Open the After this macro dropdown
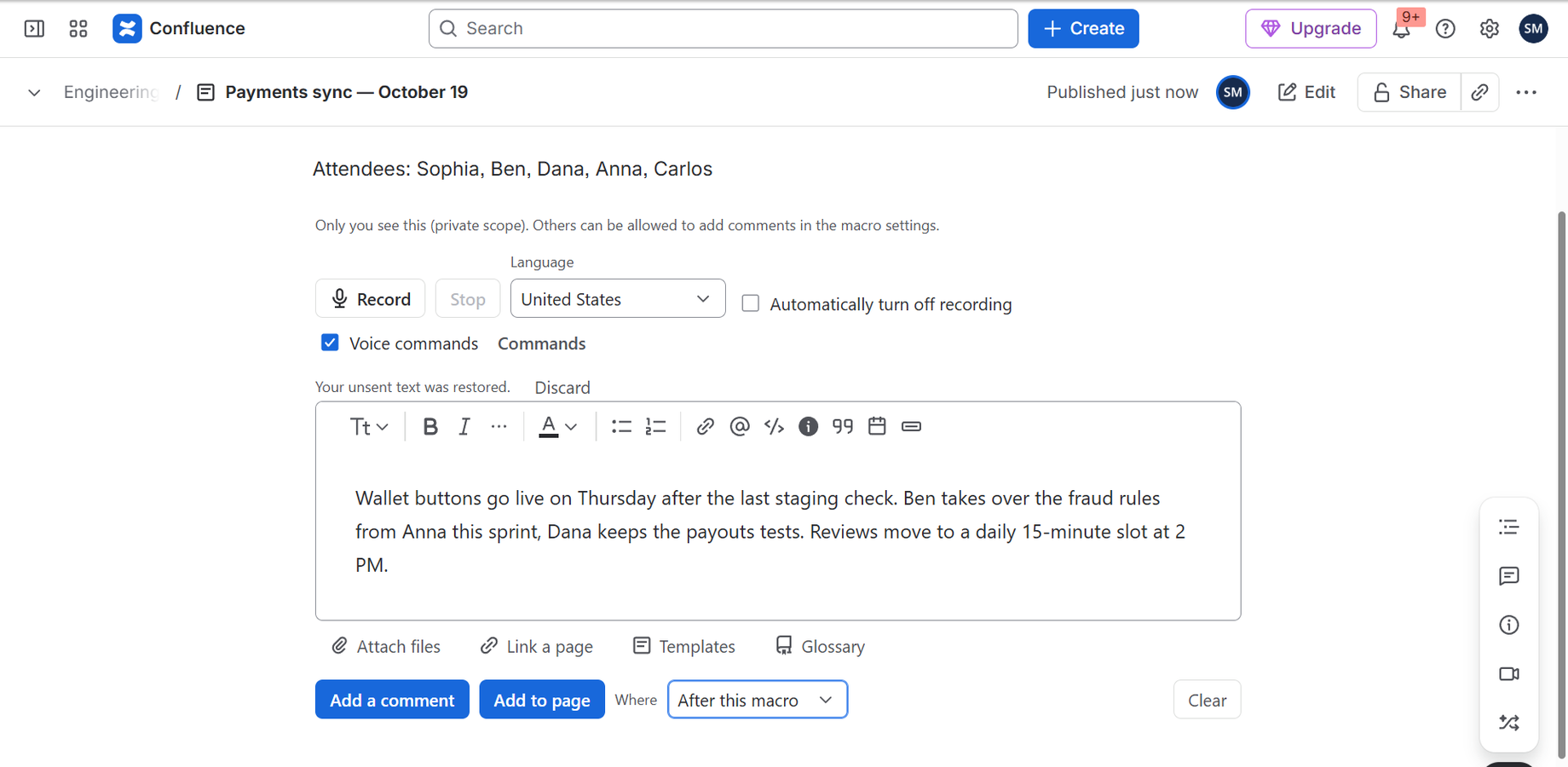This screenshot has width=1568, height=767. [x=758, y=700]
